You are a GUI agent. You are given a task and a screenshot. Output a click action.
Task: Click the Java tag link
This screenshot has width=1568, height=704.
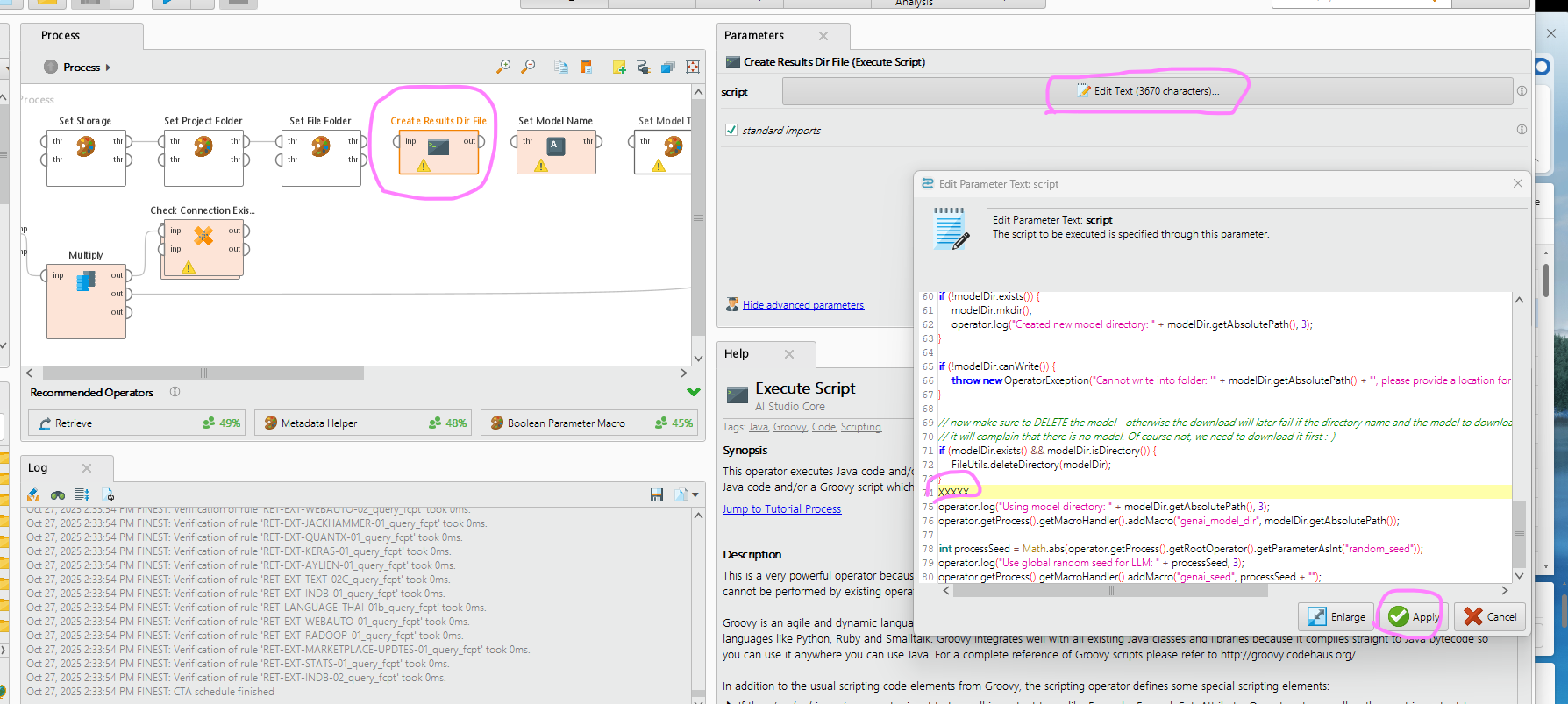click(758, 427)
